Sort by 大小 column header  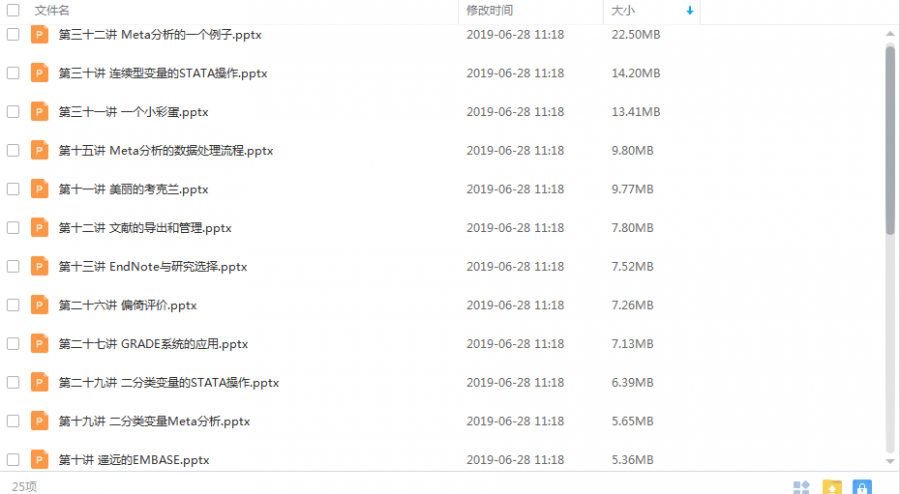click(x=623, y=10)
